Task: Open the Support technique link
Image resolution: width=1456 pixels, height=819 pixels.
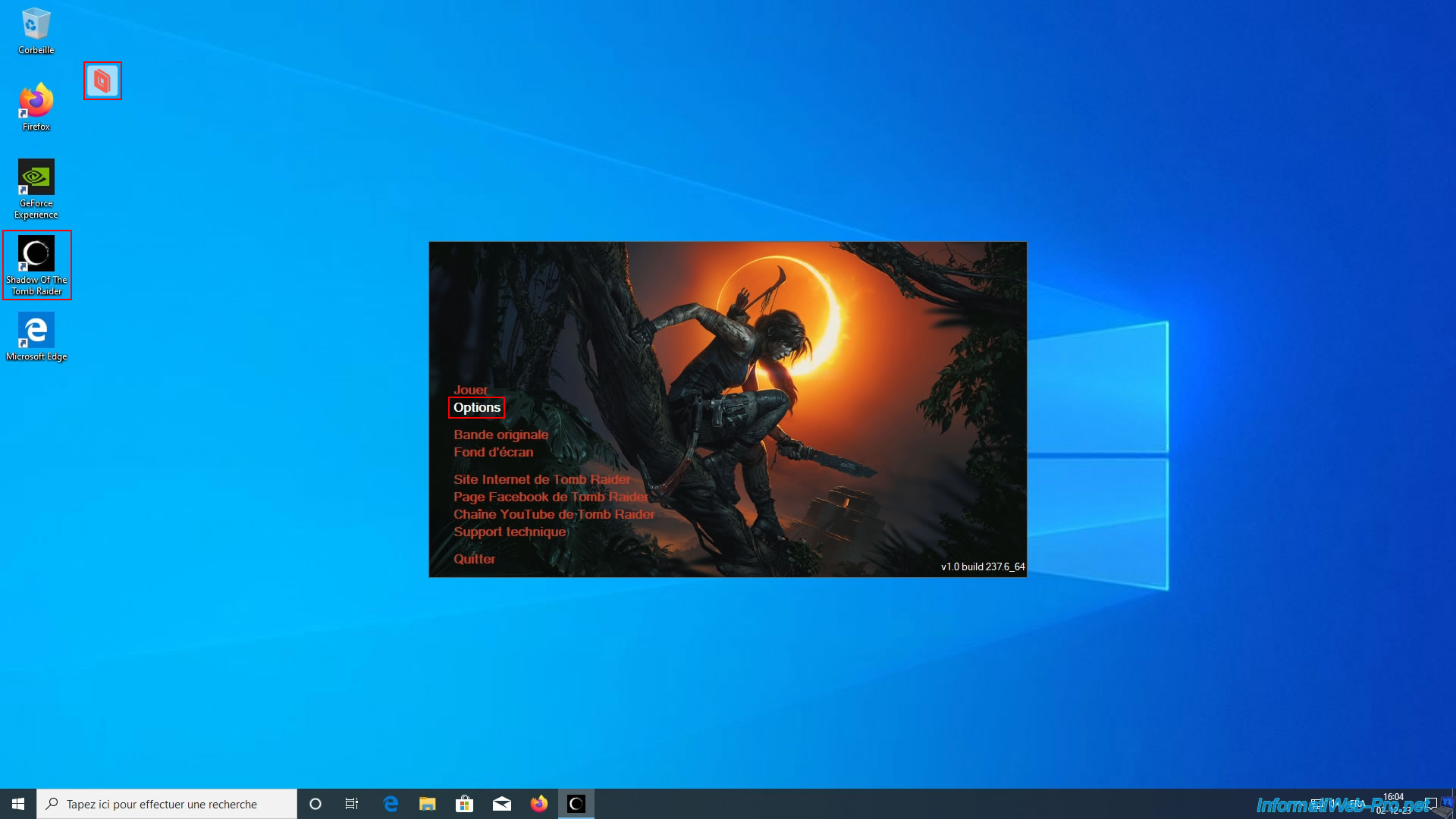Action: point(510,532)
